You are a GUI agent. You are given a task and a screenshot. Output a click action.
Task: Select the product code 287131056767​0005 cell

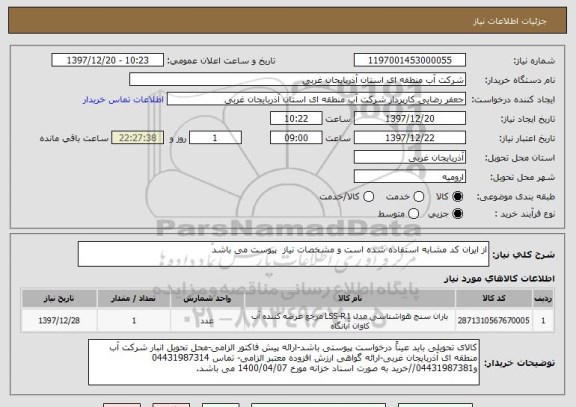coord(494,321)
